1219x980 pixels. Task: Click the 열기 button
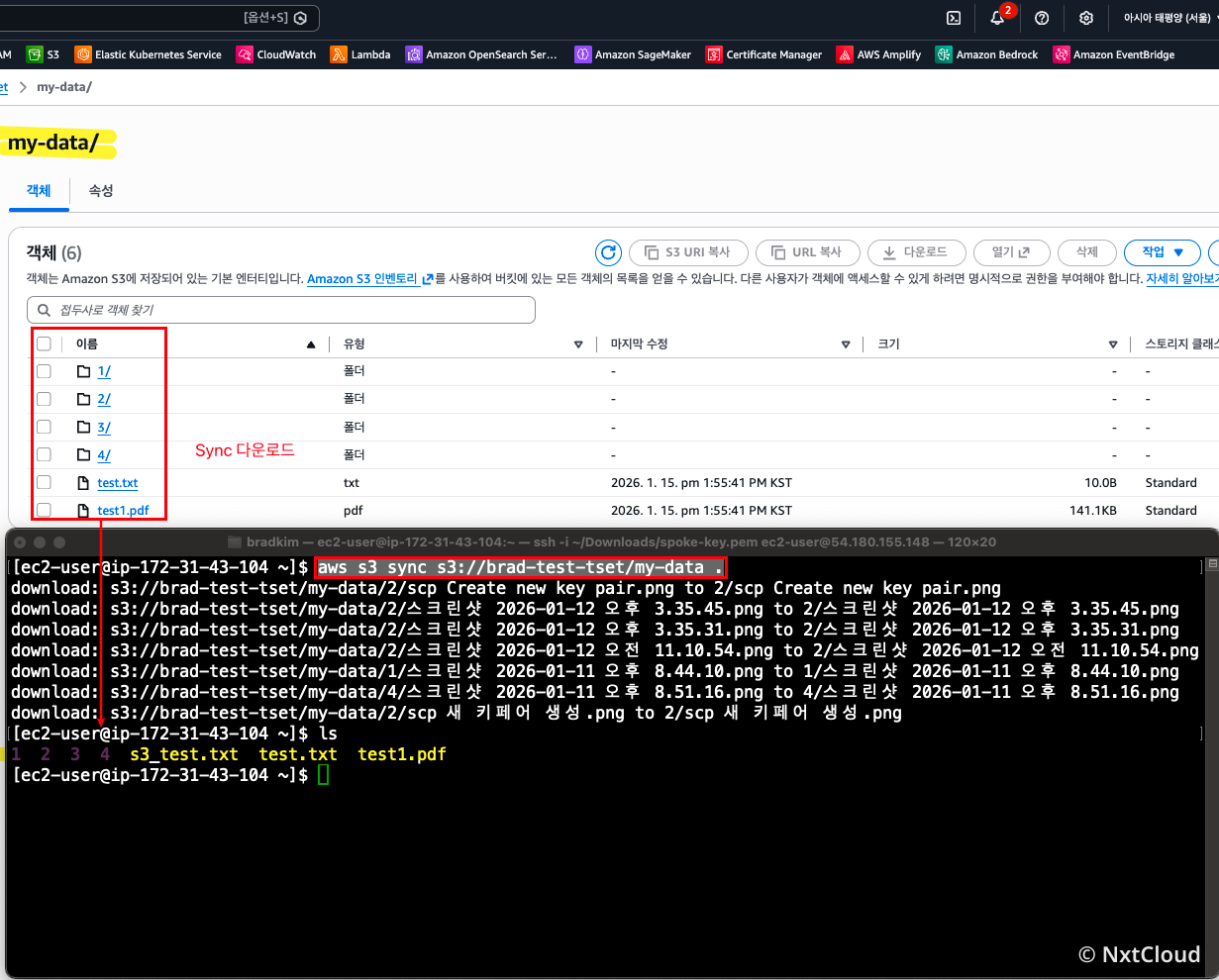point(1010,252)
